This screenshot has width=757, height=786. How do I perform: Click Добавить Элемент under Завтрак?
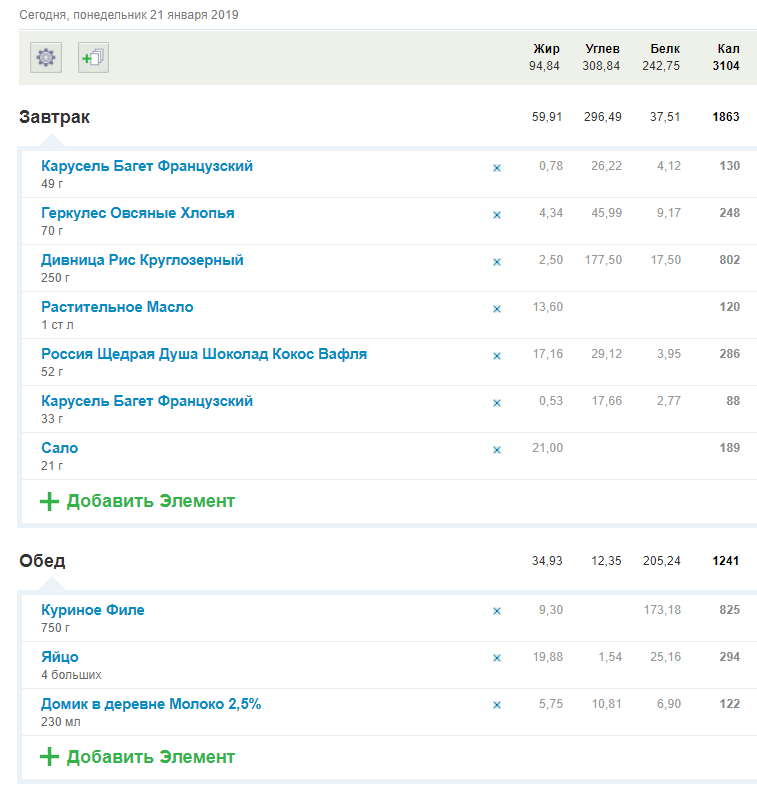click(150, 501)
